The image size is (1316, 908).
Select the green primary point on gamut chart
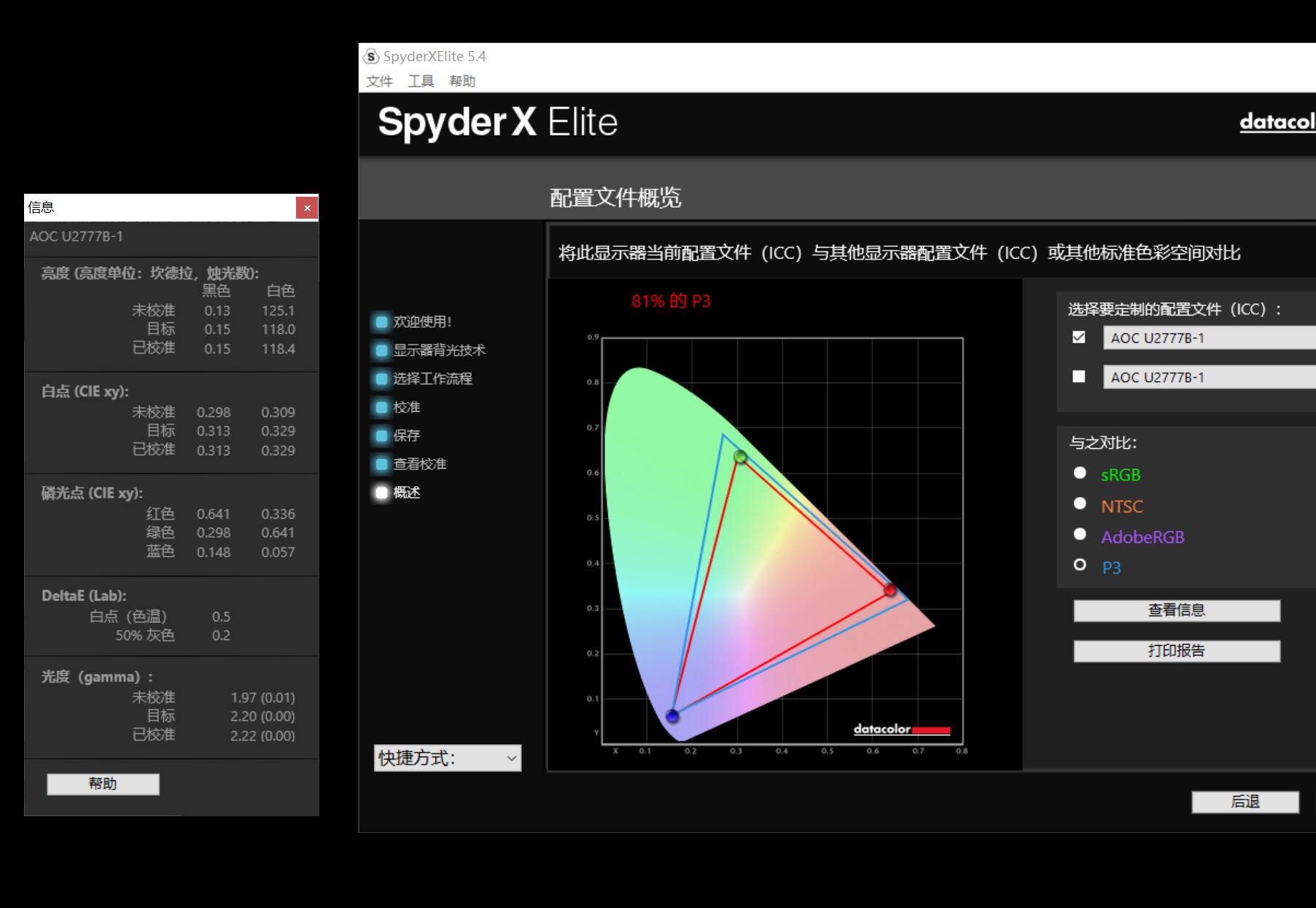tap(740, 457)
